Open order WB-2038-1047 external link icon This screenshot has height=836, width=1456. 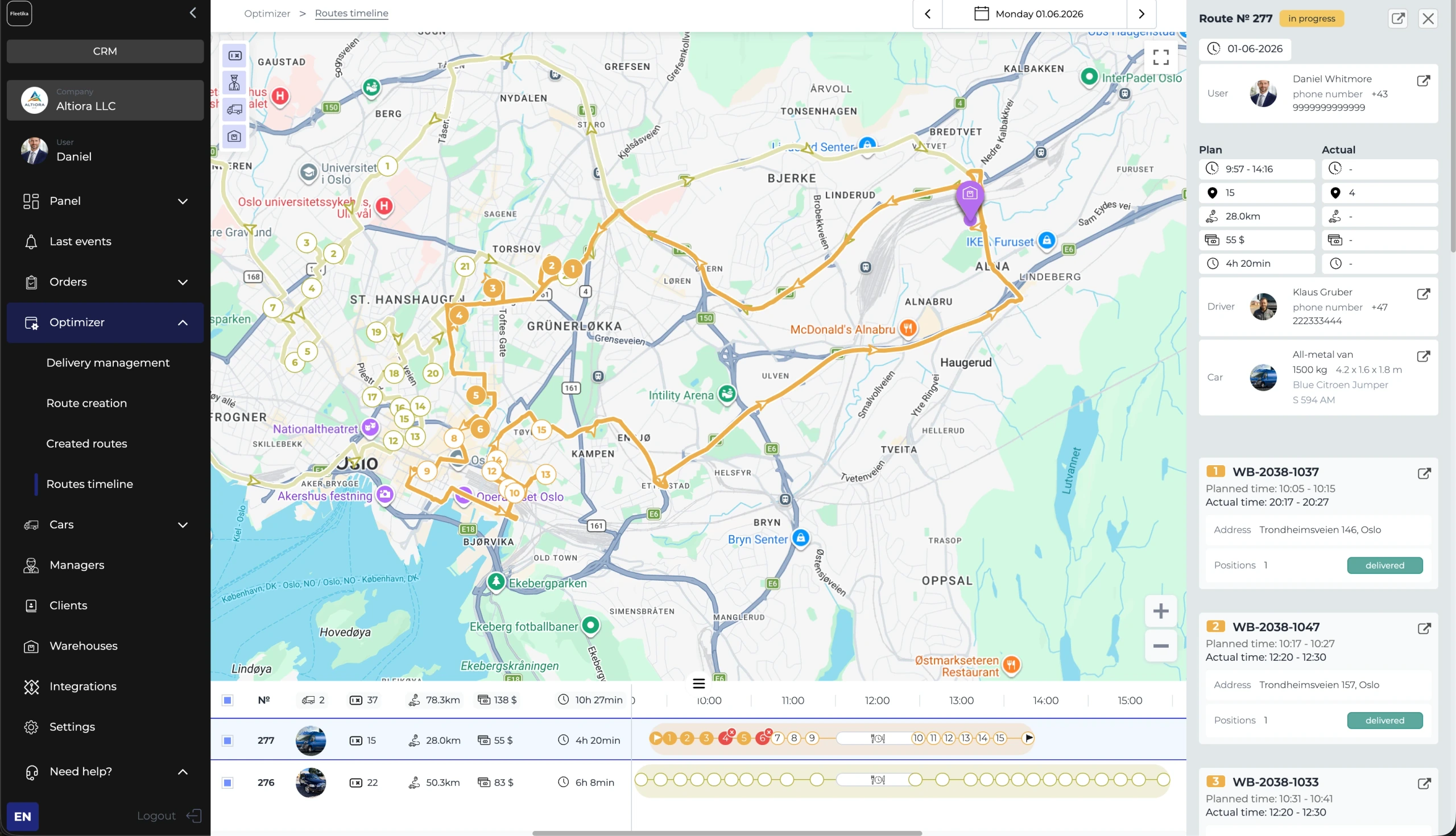coord(1424,629)
